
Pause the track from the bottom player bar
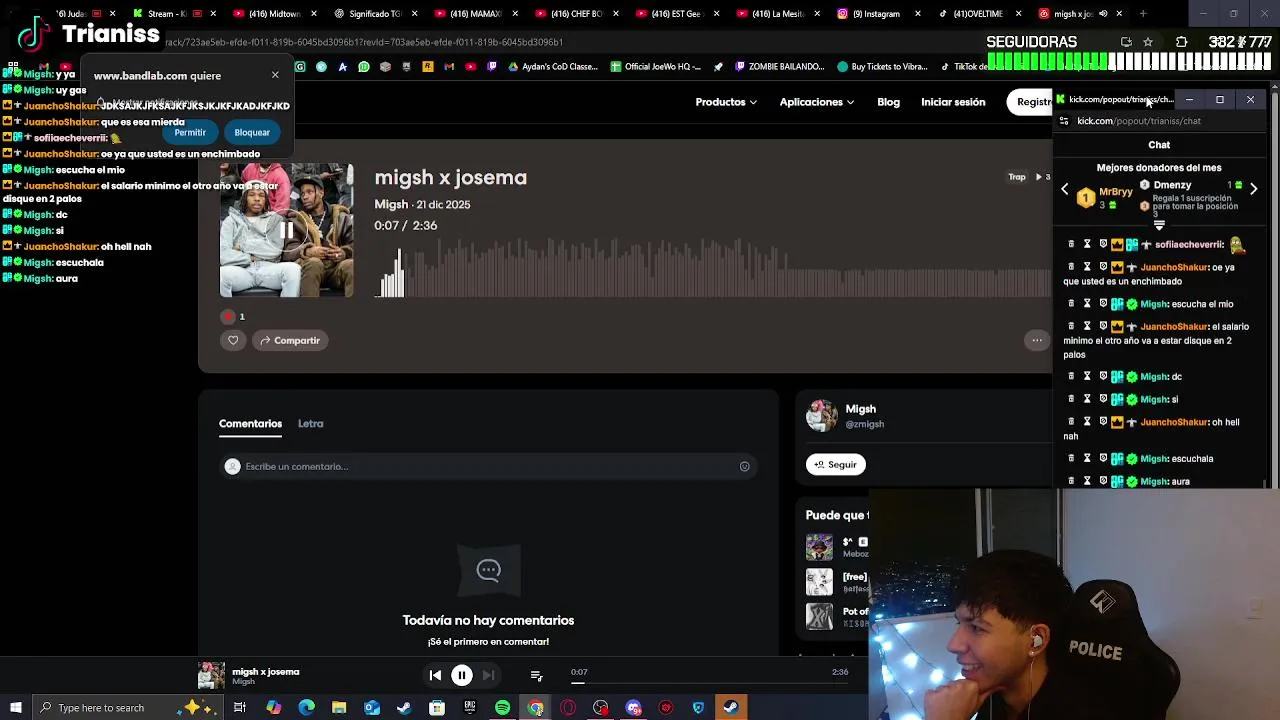[x=462, y=675]
